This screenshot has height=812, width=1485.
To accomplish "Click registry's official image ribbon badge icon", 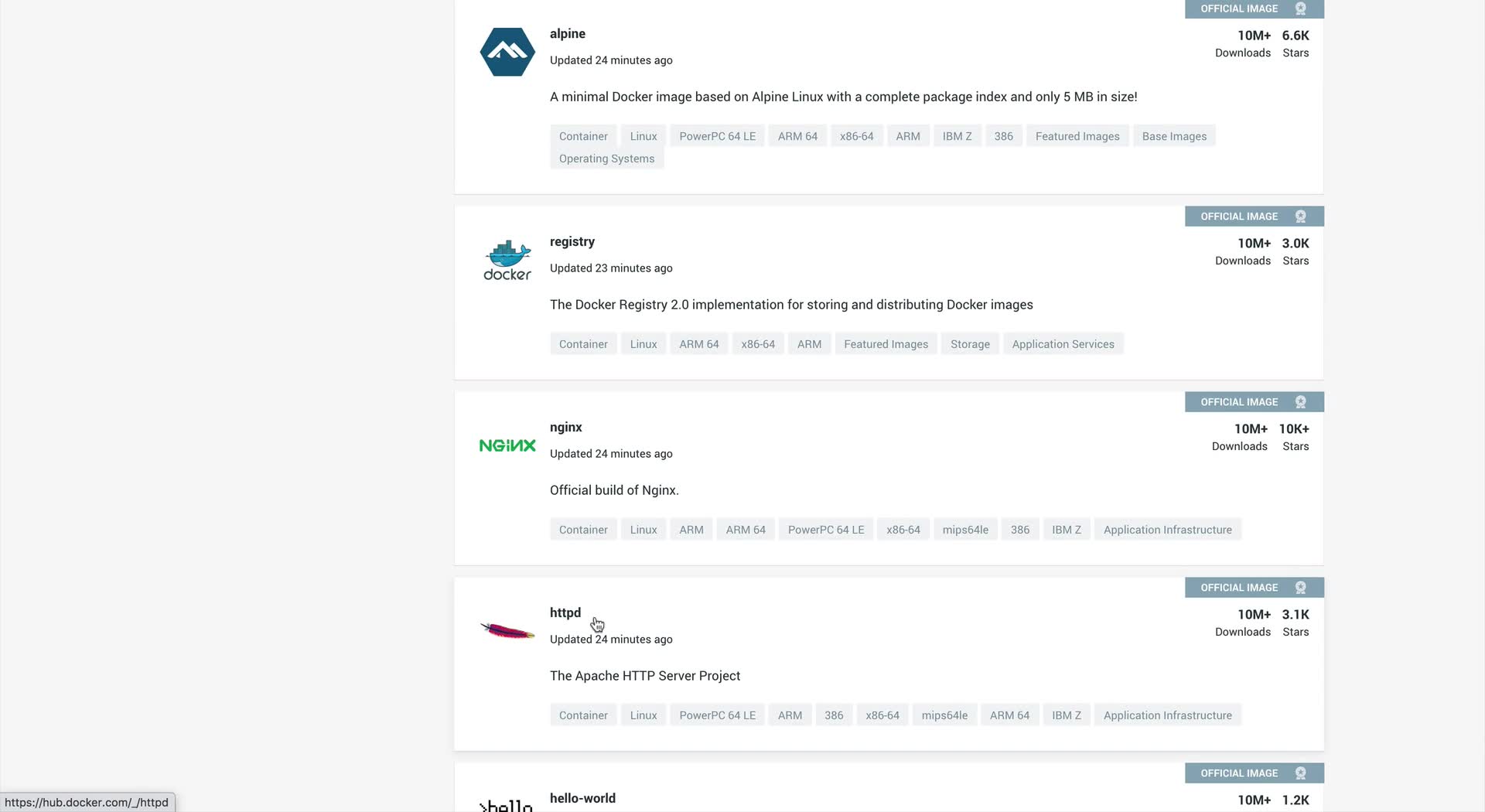I will [1301, 217].
